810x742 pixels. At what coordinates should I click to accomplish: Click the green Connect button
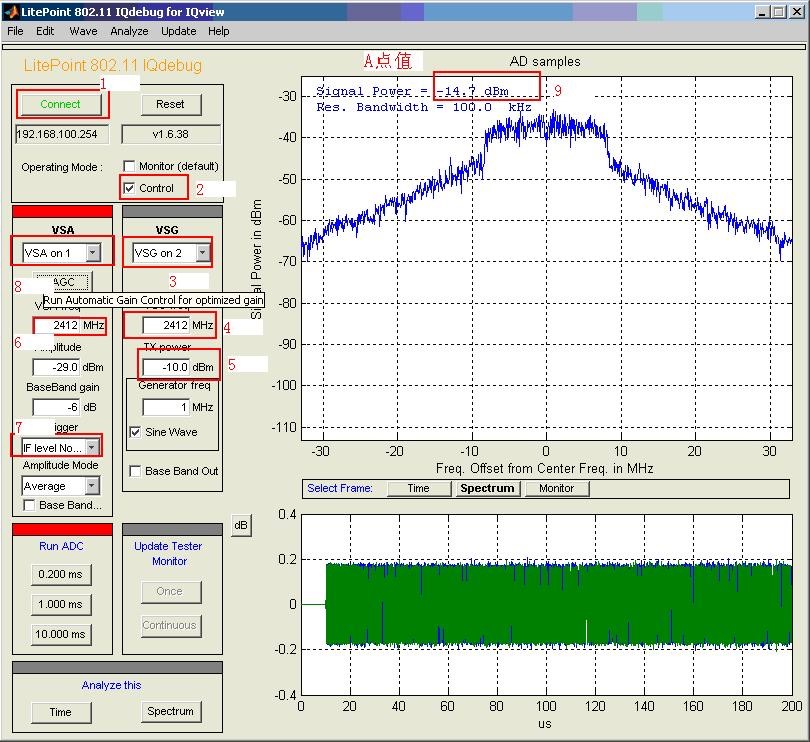(60, 104)
